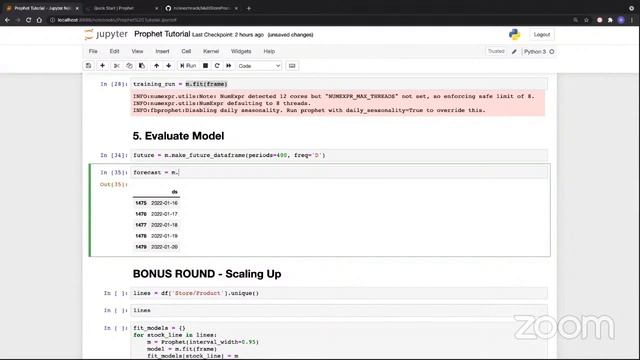Image resolution: width=640 pixels, height=360 pixels.
Task: Click table row 1479 date 2022-01-20
Action: pos(156,247)
